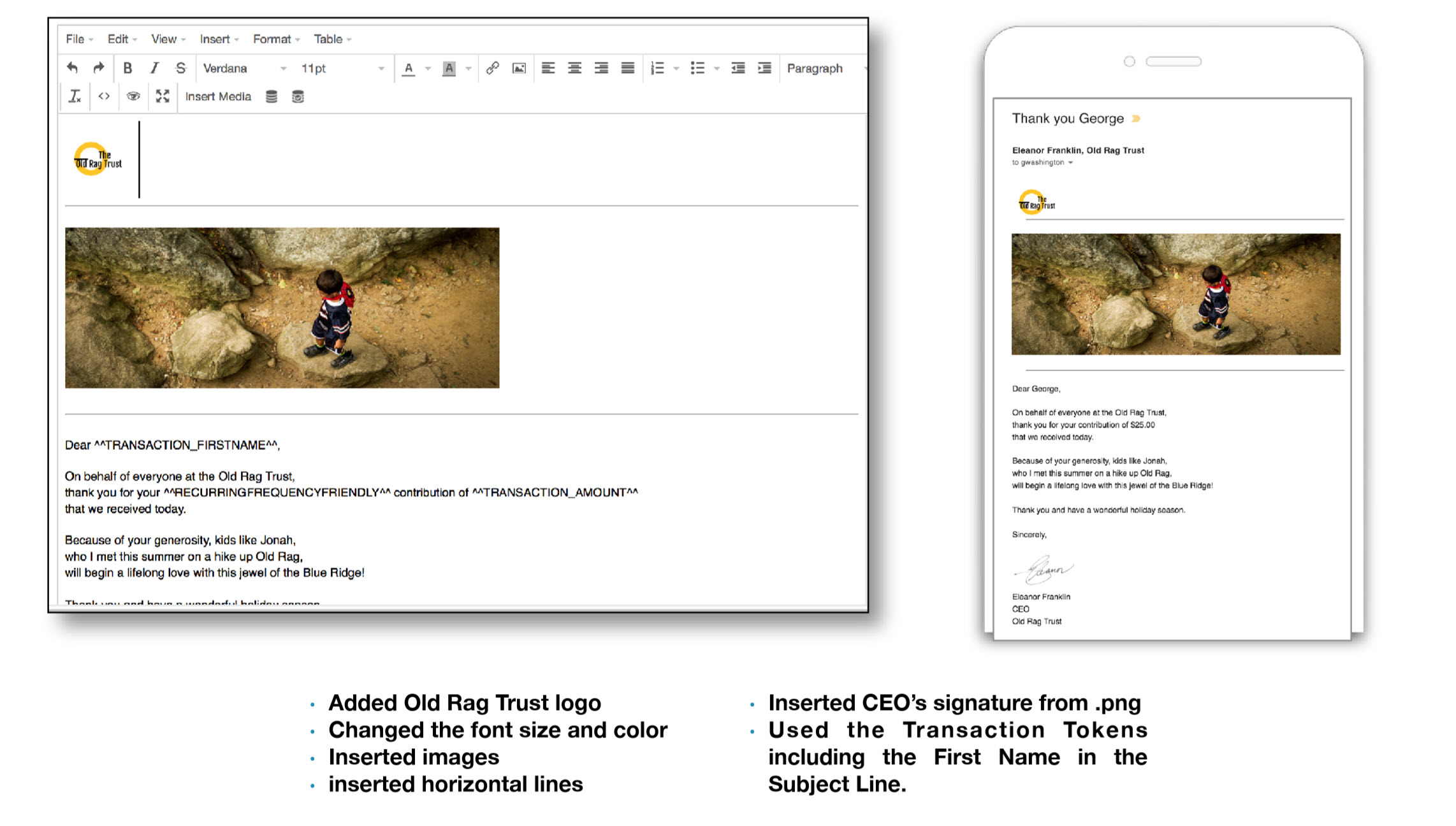
Task: Open the Verdana font family dropdown
Action: (x=245, y=68)
